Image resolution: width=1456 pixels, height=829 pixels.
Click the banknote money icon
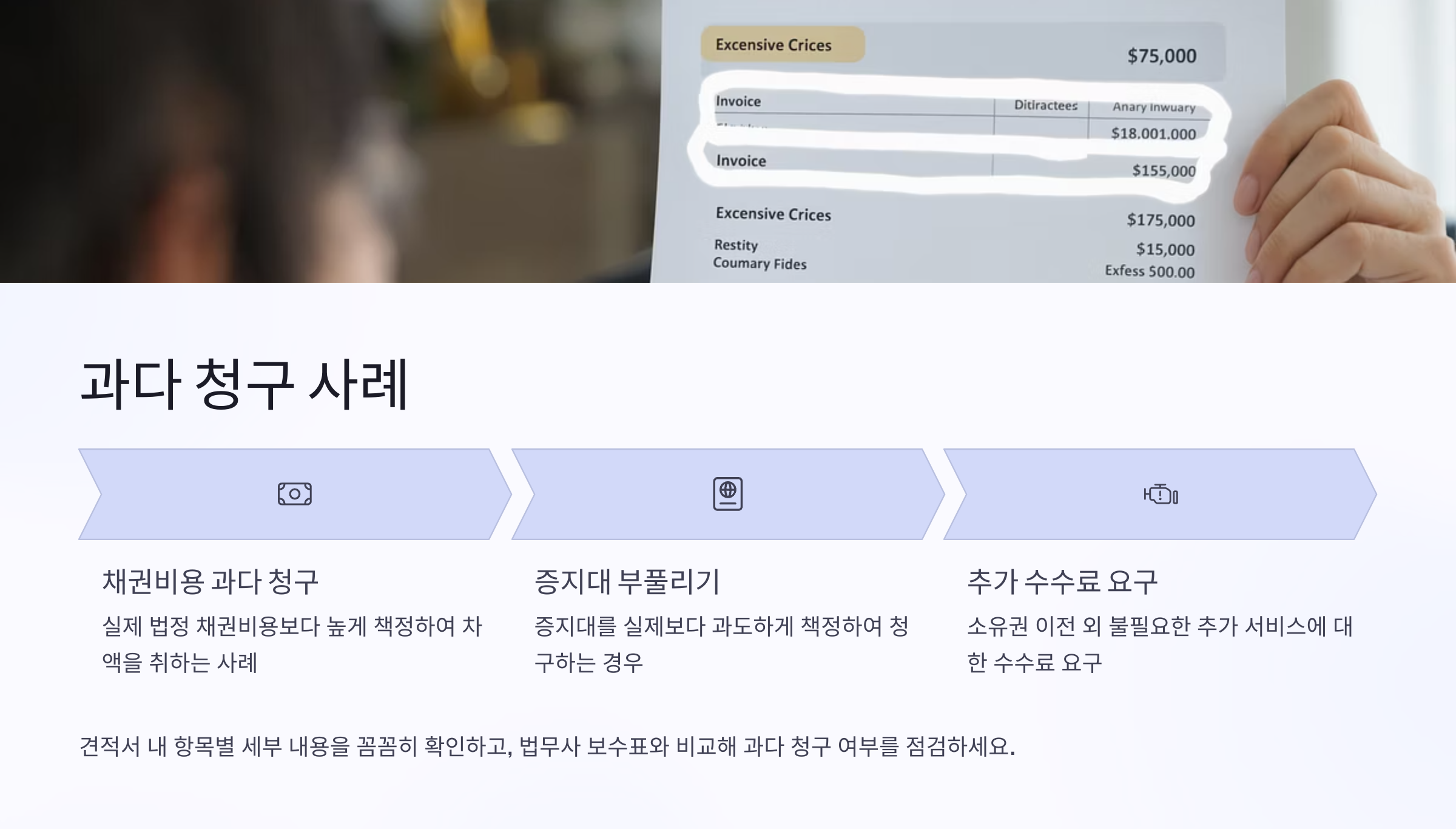294,494
